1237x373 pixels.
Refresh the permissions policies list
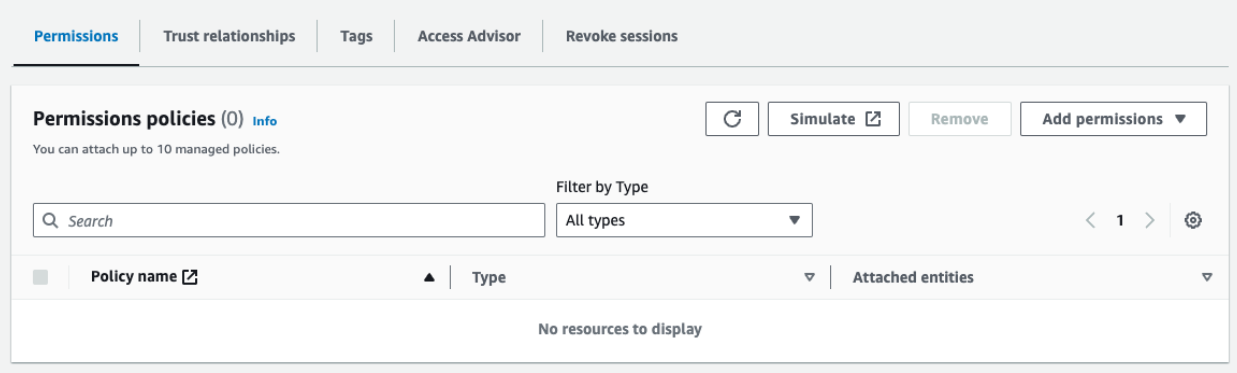pos(732,119)
